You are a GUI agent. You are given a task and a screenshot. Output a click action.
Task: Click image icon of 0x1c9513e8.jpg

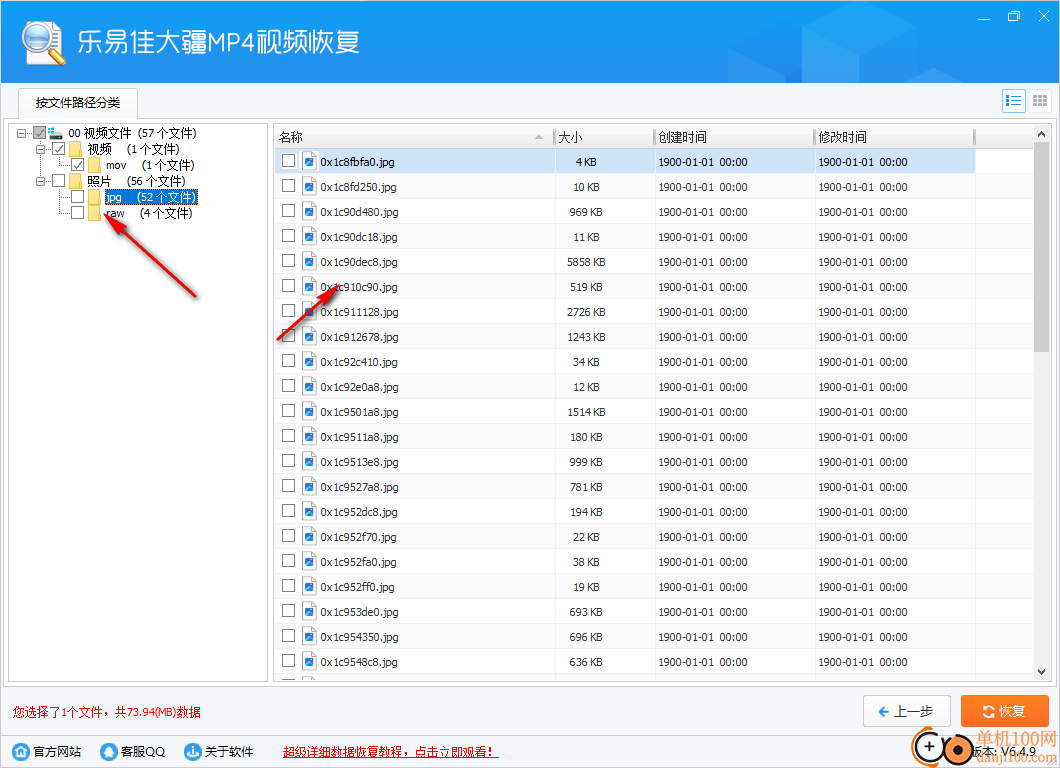click(x=310, y=462)
